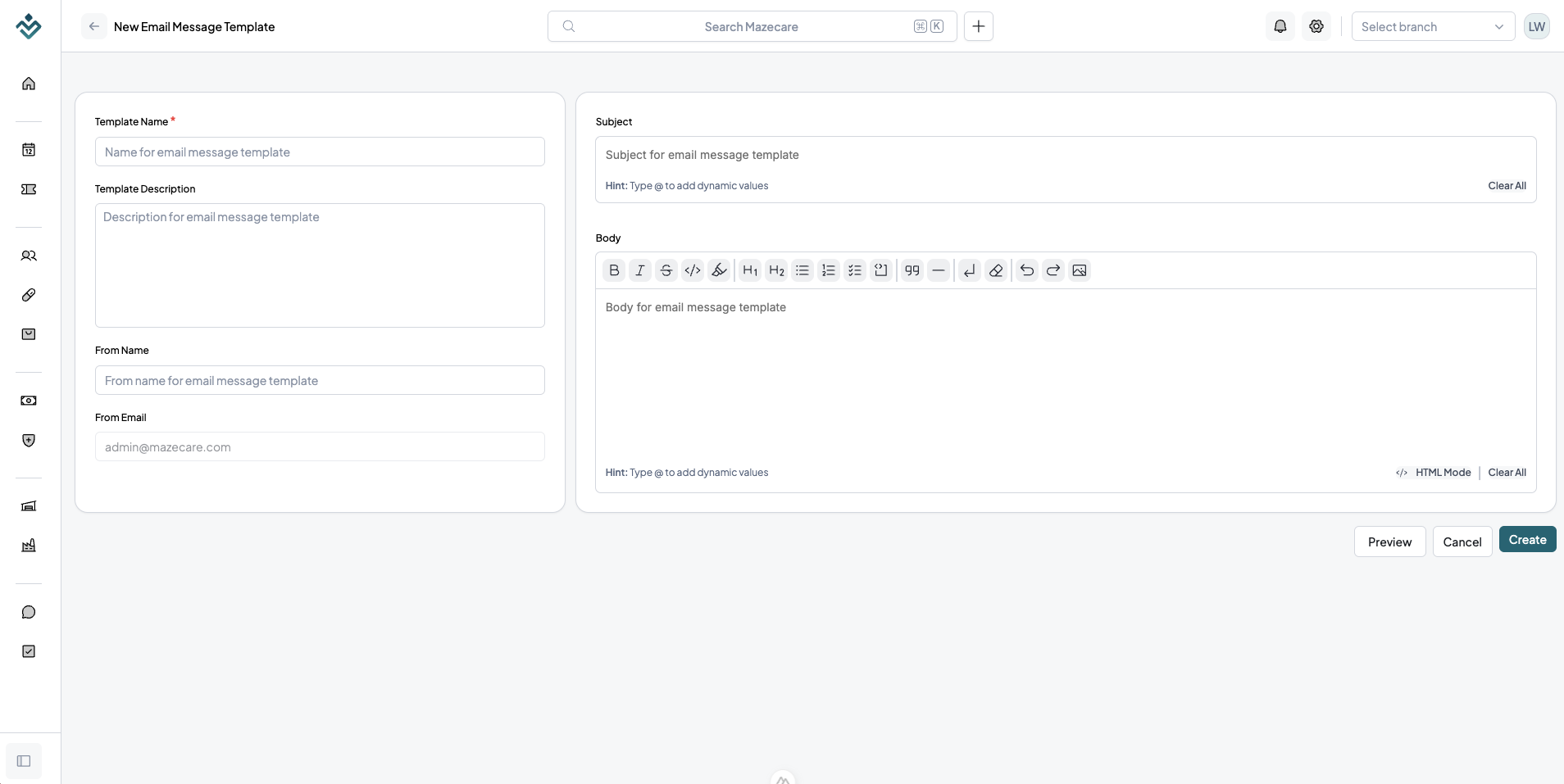Switch the body to HTML Mode

click(1434, 473)
